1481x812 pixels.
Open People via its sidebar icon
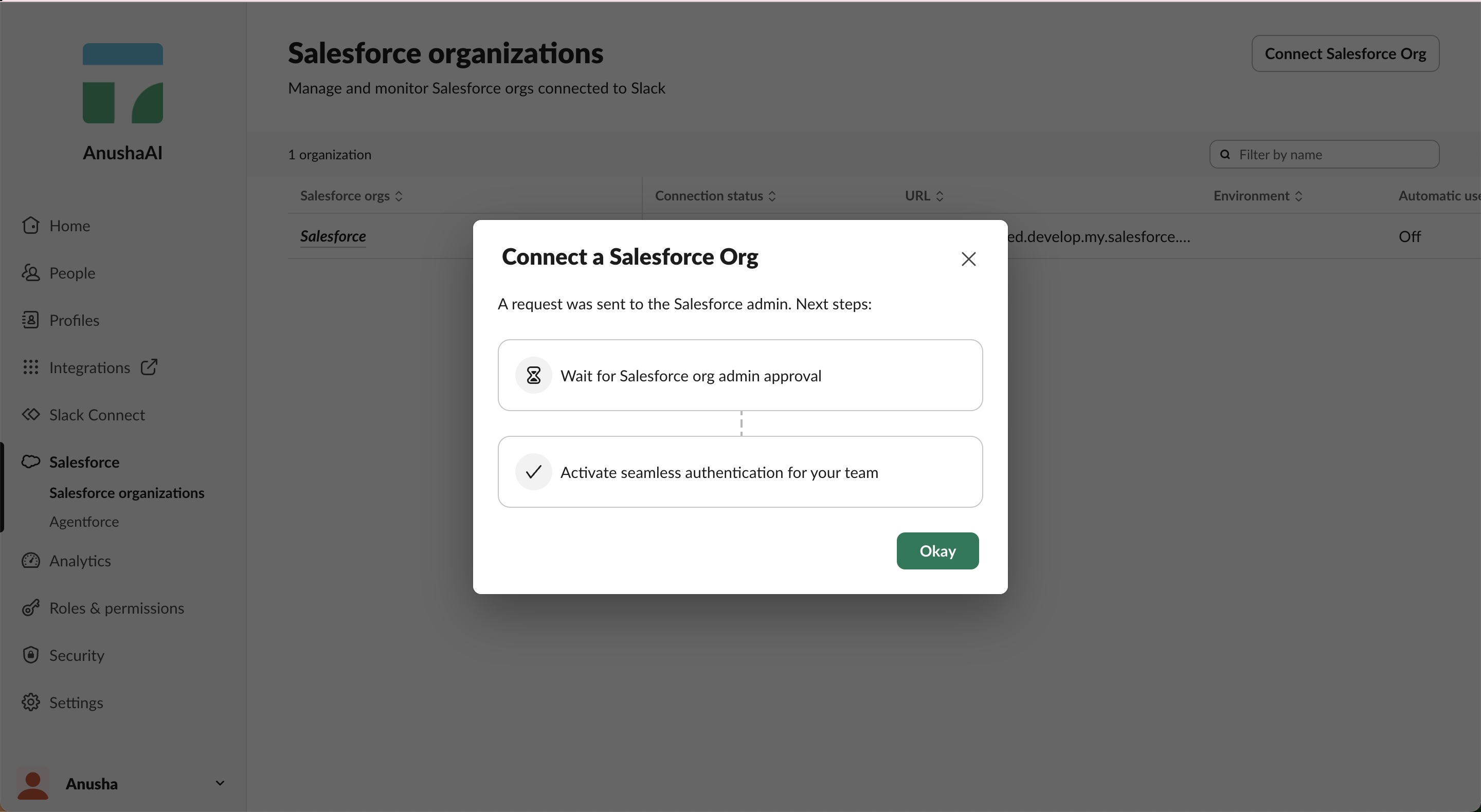[x=30, y=272]
